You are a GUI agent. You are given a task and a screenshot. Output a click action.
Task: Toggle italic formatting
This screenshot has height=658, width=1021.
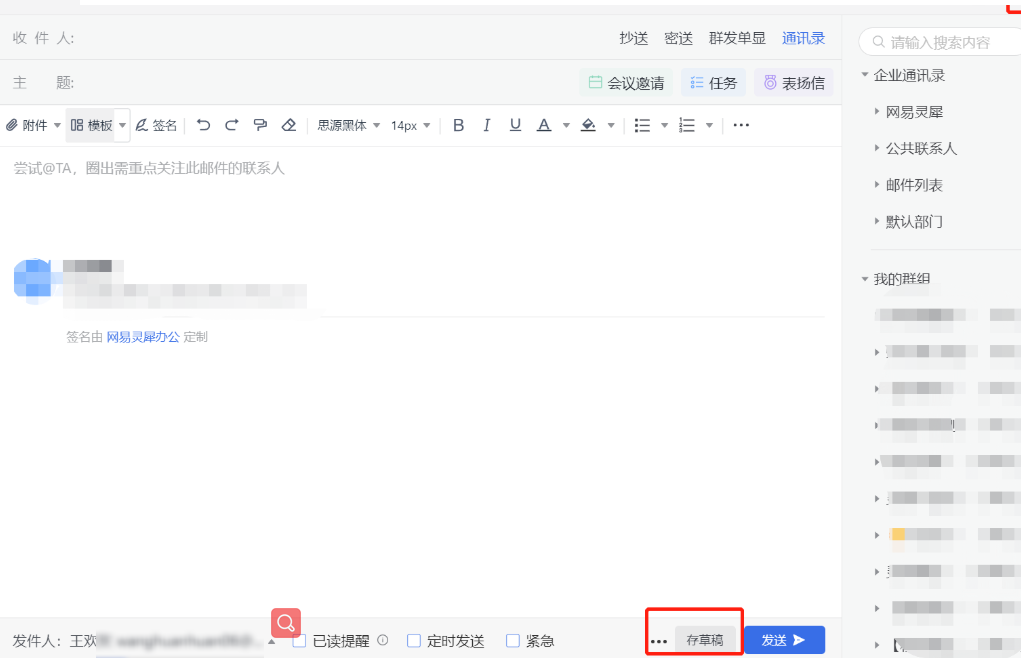pos(486,125)
